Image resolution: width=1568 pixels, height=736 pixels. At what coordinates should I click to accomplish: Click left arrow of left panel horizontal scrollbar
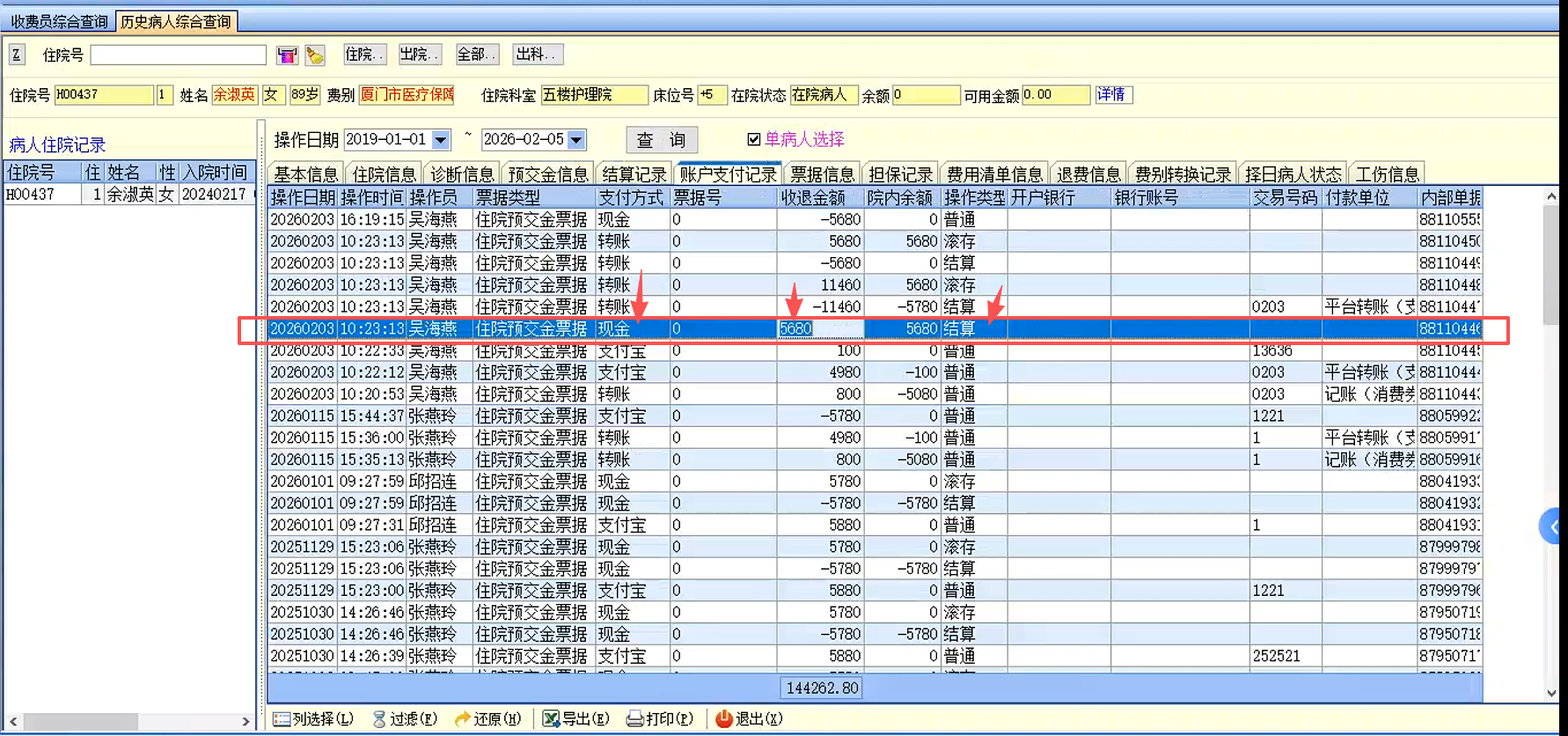(x=13, y=721)
